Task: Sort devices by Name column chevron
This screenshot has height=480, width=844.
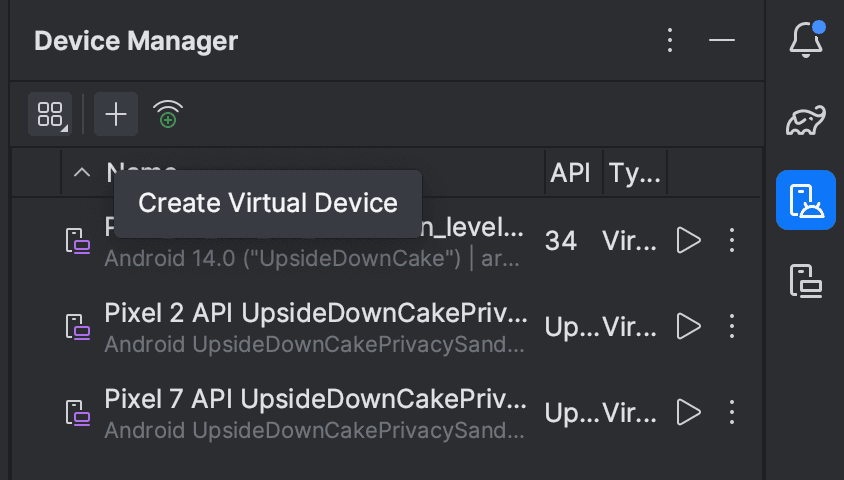Action: pyautogui.click(x=82, y=173)
